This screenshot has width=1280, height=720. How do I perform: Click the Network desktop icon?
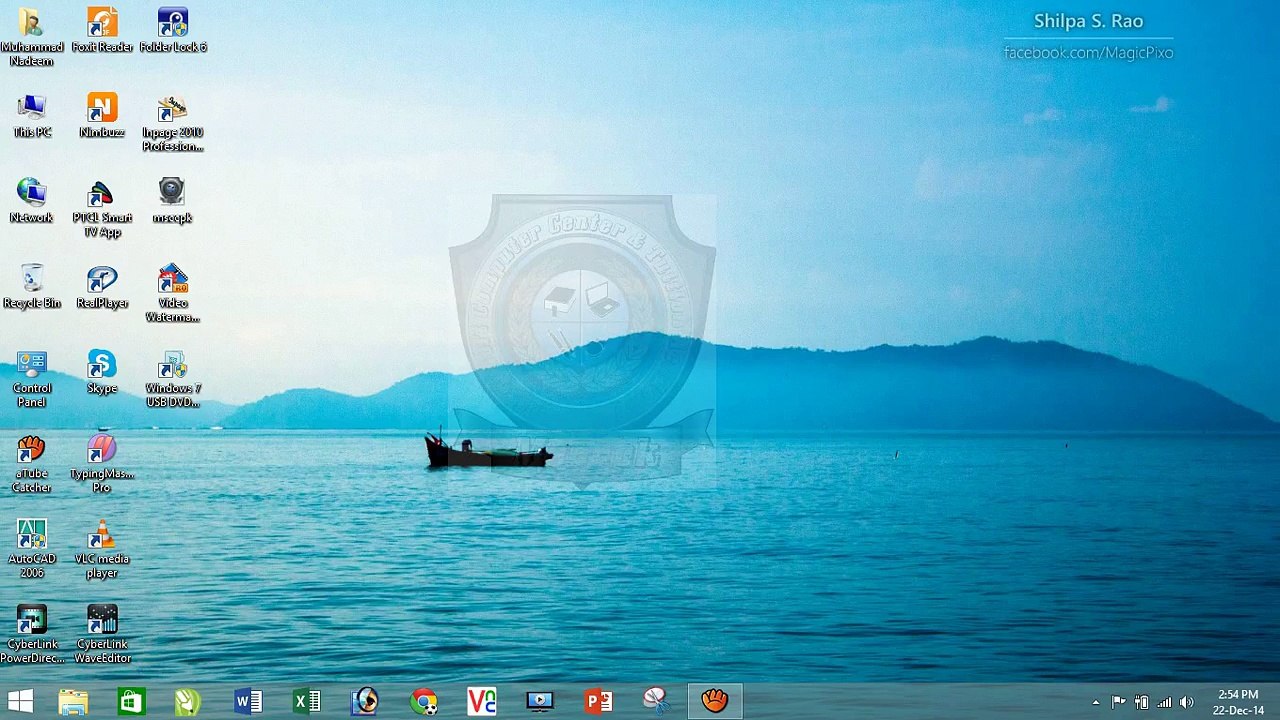click(32, 201)
